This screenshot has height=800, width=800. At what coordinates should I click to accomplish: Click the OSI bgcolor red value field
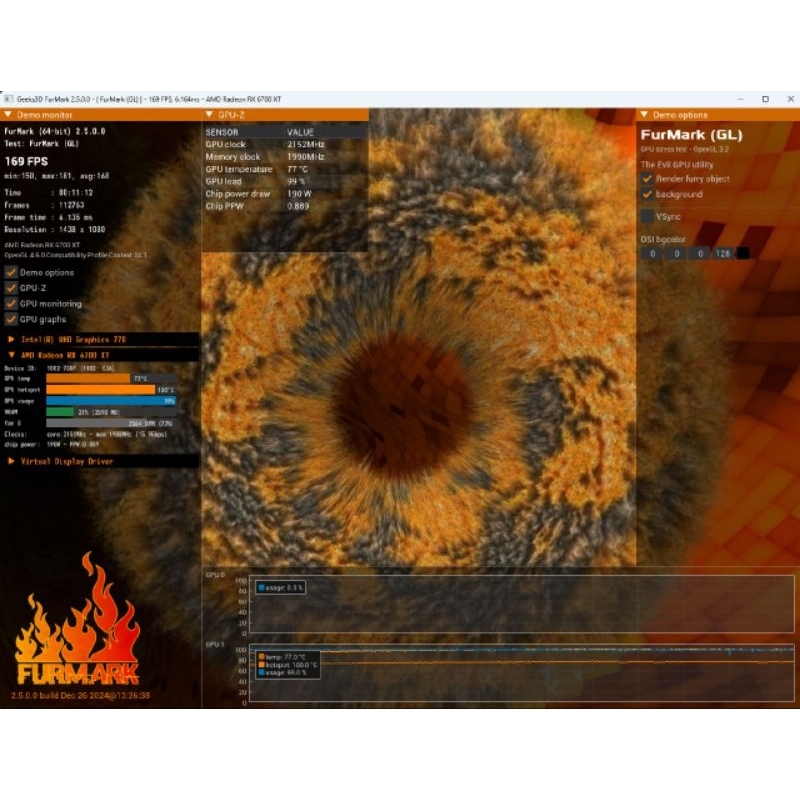click(653, 254)
